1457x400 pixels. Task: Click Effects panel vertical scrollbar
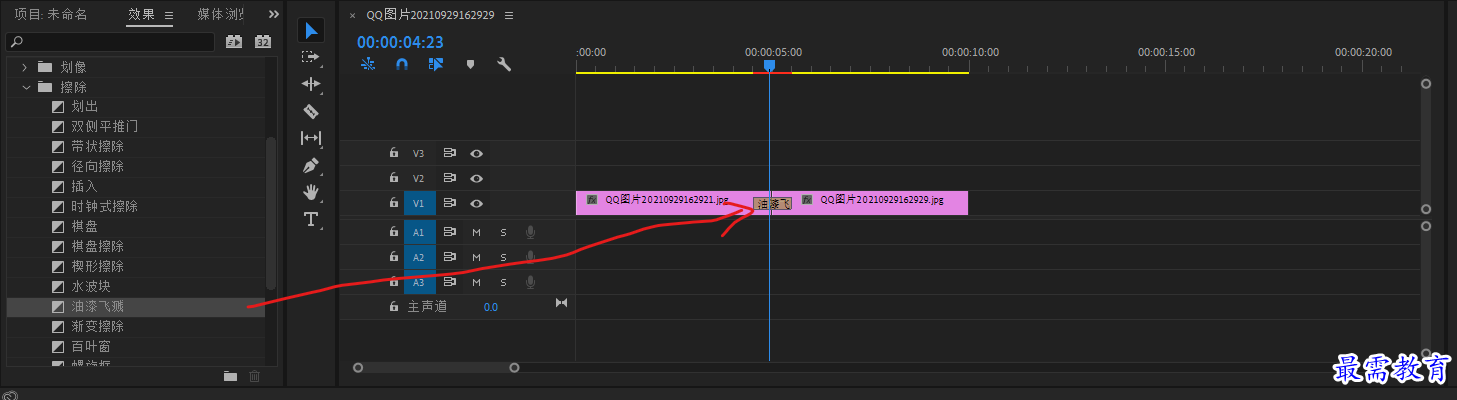(x=271, y=215)
